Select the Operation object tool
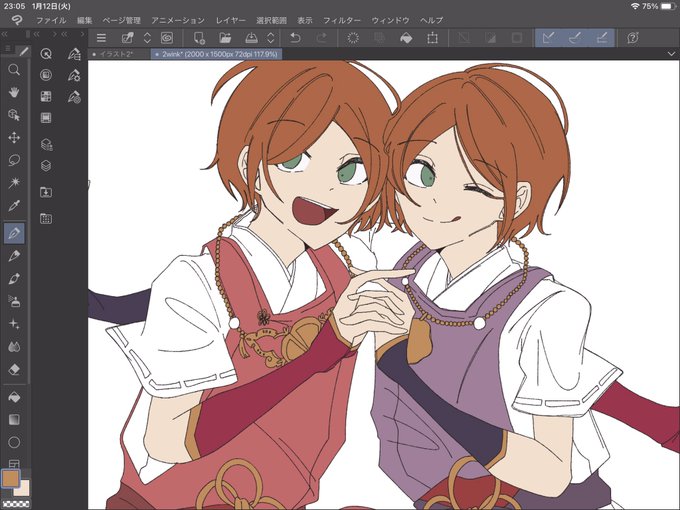 coord(14,115)
